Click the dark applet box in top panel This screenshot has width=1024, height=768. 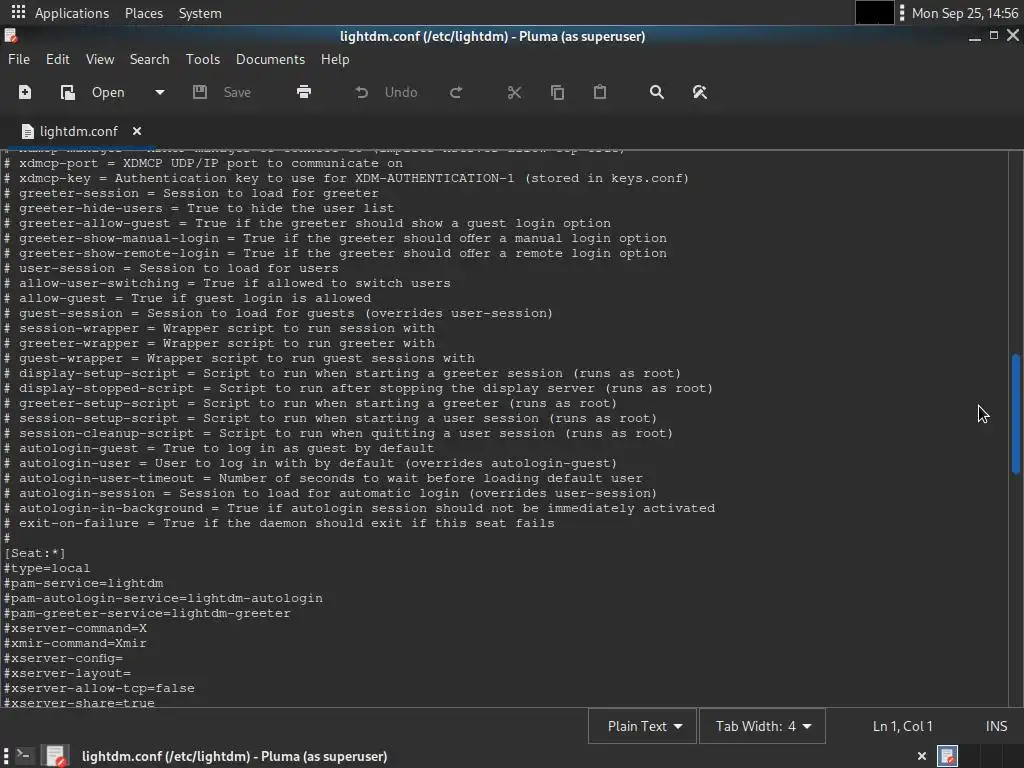coord(874,12)
